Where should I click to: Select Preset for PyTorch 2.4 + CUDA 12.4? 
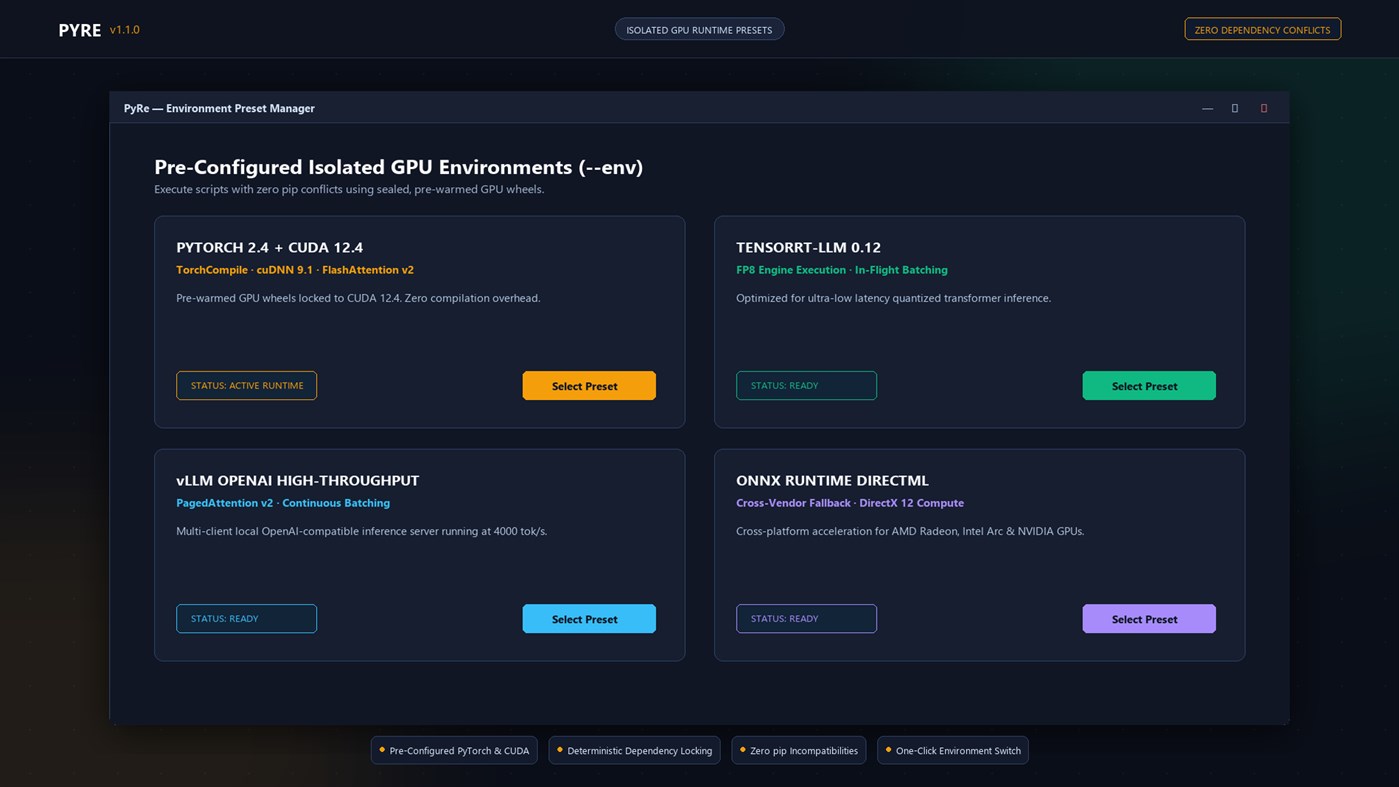[589, 386]
